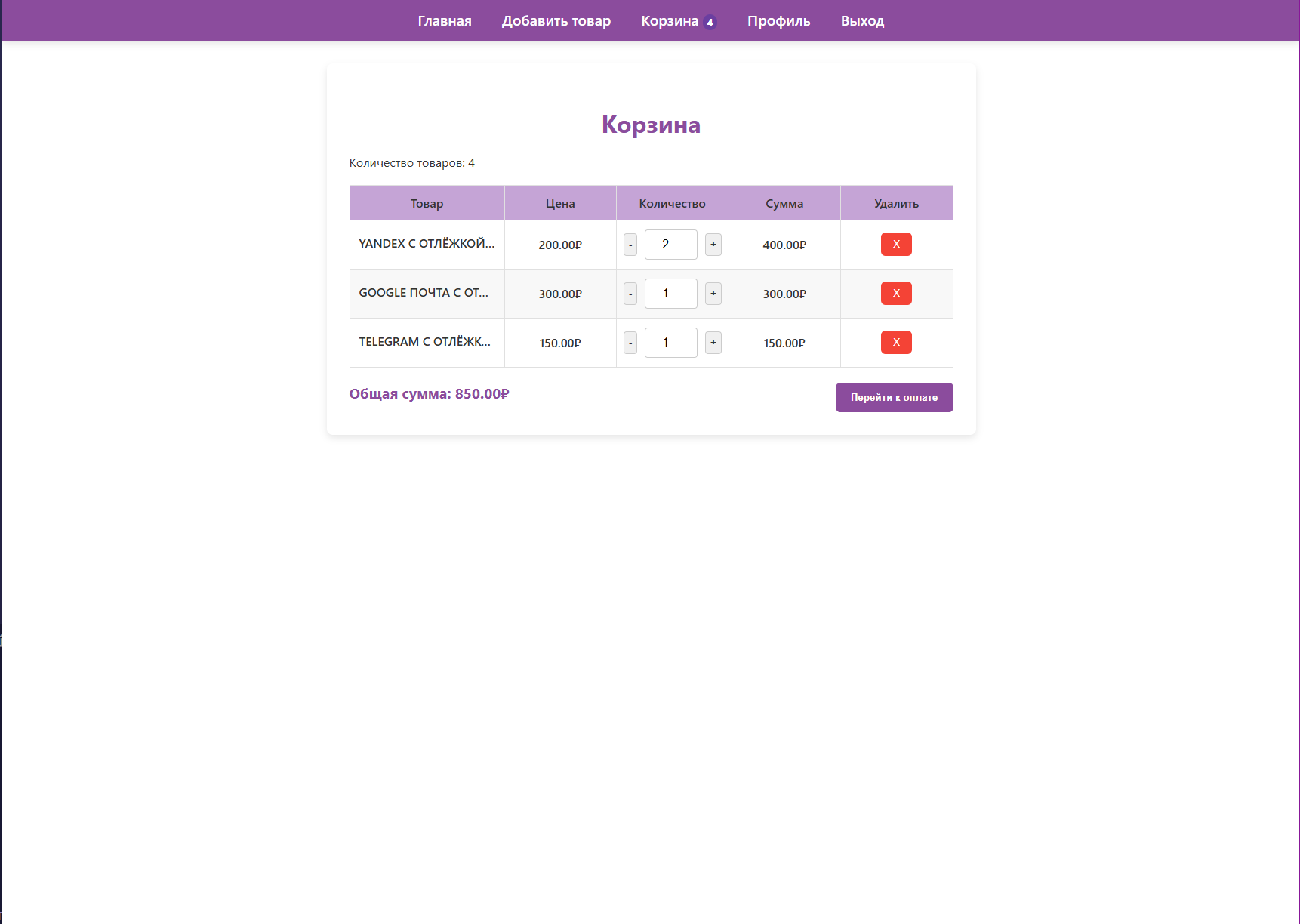The width and height of the screenshot is (1300, 924).
Task: Focus the YANDEX quantity field
Action: tap(671, 245)
